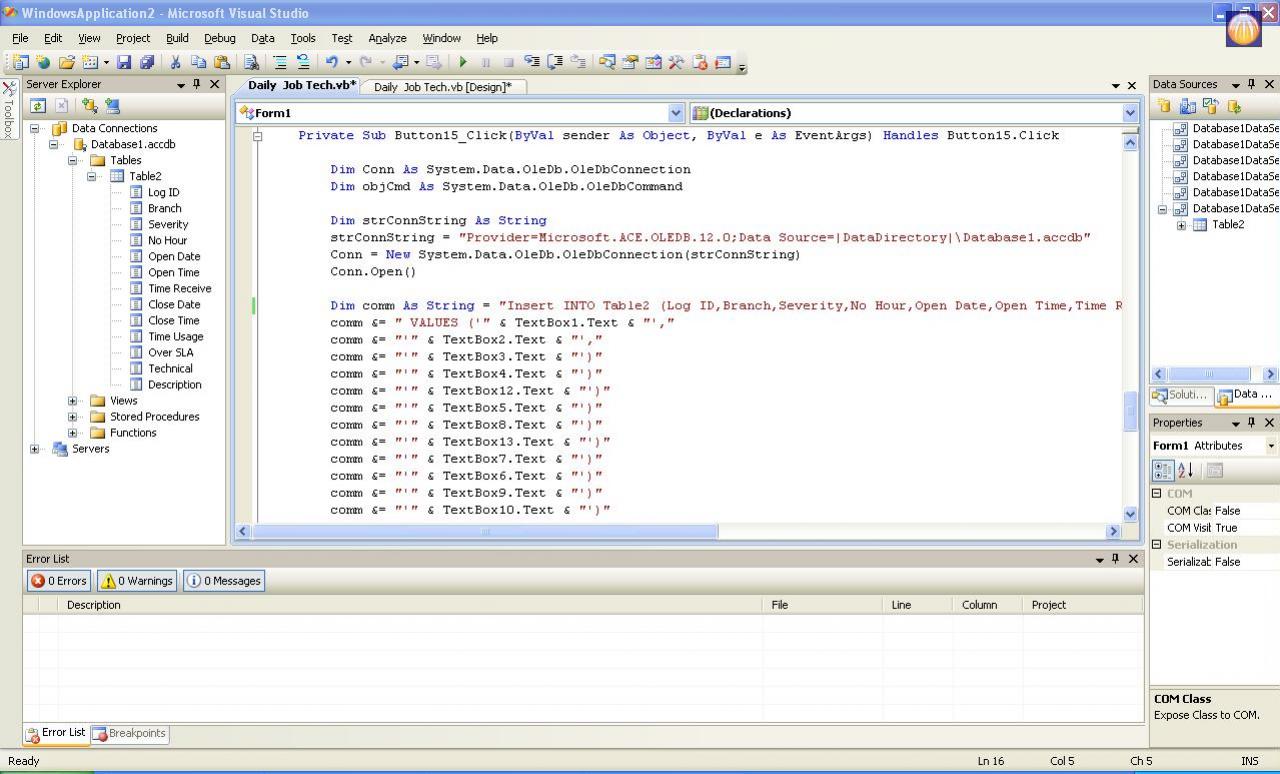The height and width of the screenshot is (774, 1280).
Task: Click the Undo arrow icon
Action: (331, 62)
